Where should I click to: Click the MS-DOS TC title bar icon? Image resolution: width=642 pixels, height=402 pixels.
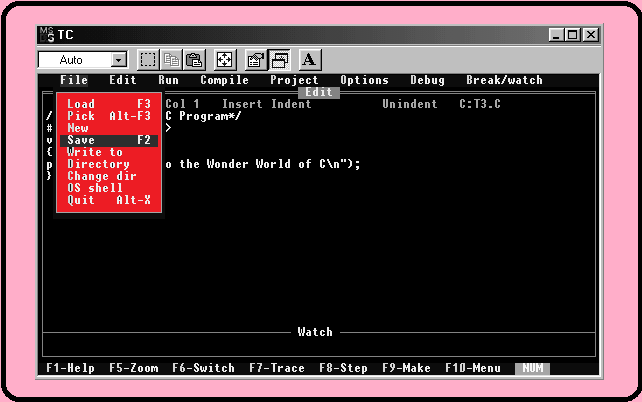47,35
